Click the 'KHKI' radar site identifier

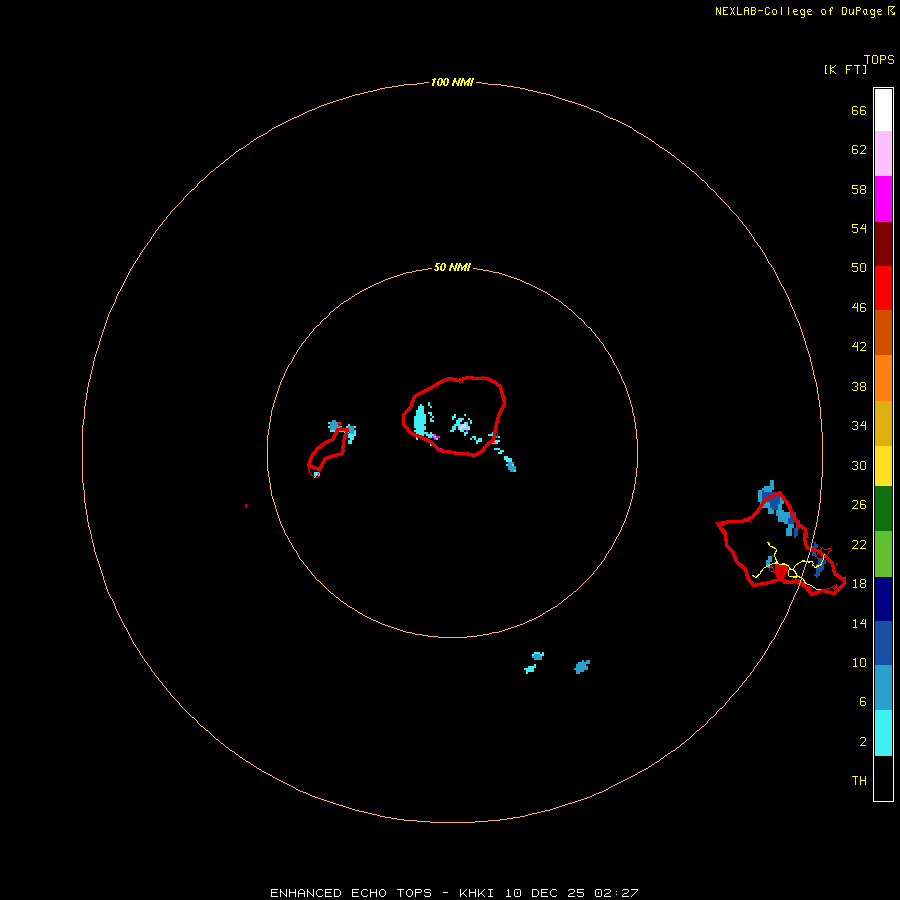476,893
